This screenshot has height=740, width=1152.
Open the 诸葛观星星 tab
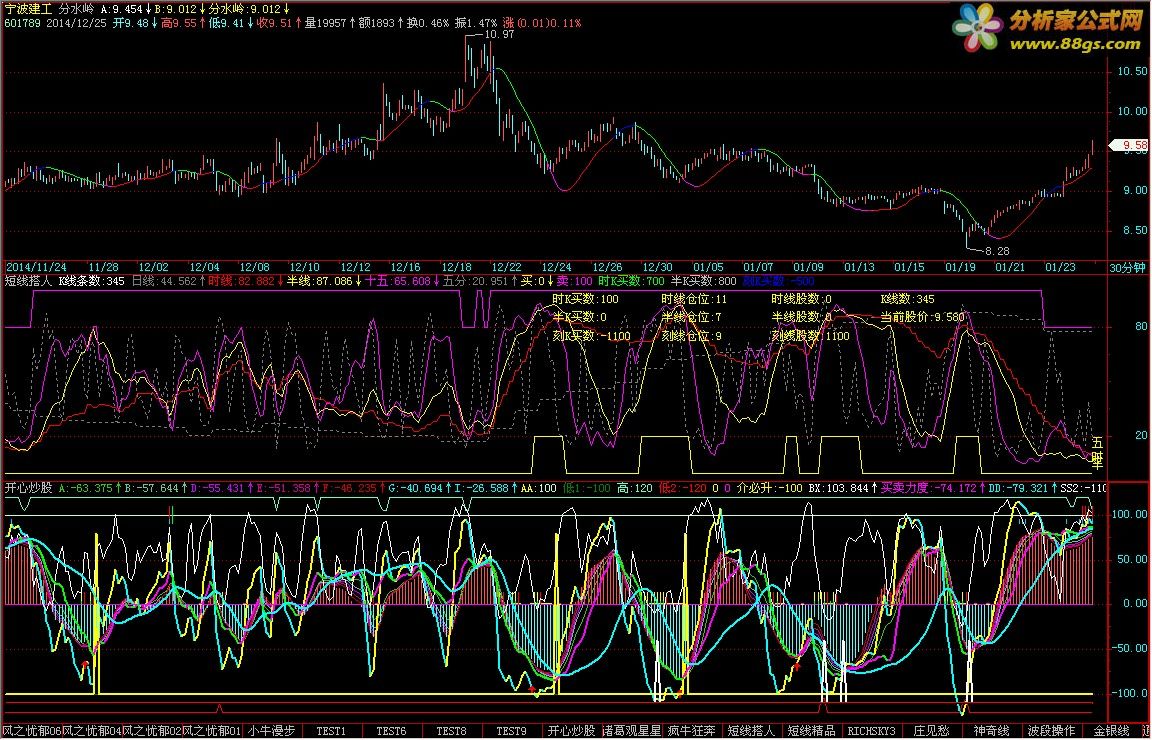(632, 731)
